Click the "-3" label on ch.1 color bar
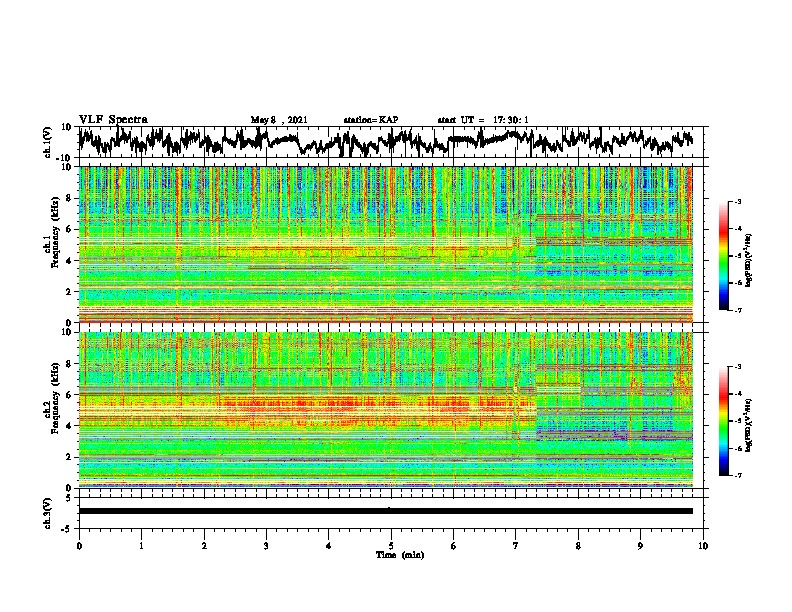 pos(738,202)
